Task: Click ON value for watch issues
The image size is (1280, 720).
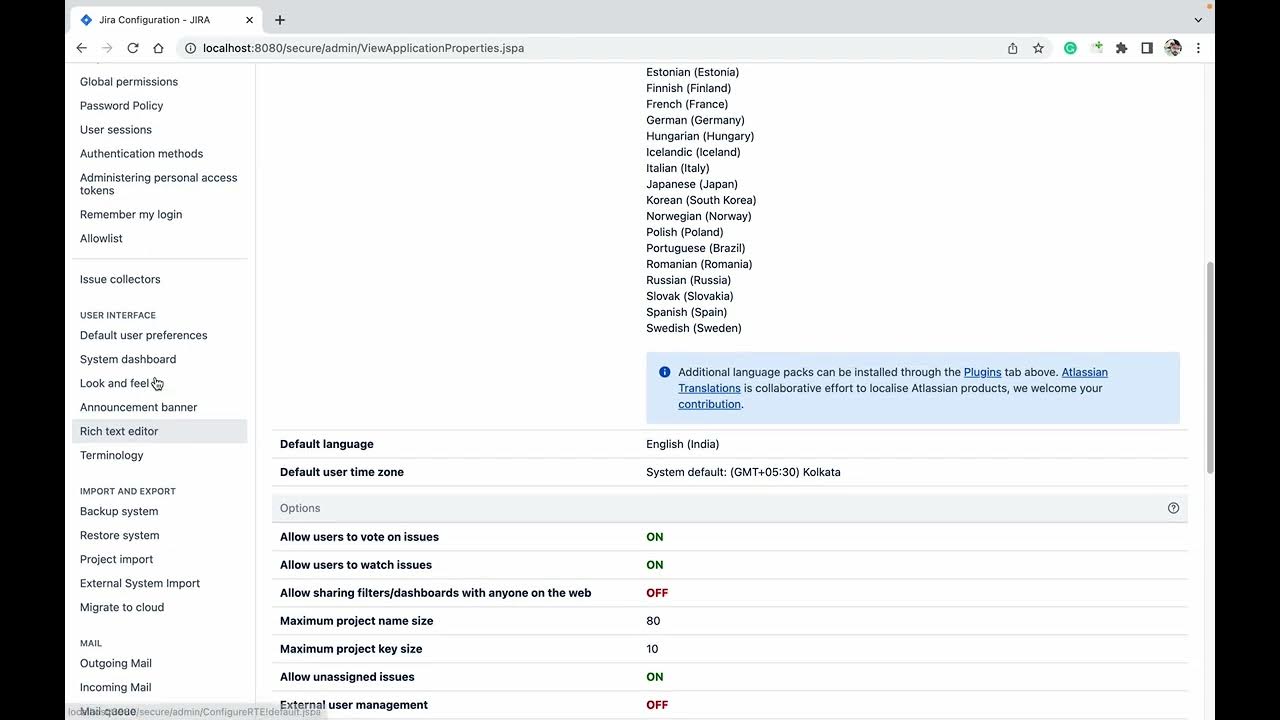Action: [655, 565]
